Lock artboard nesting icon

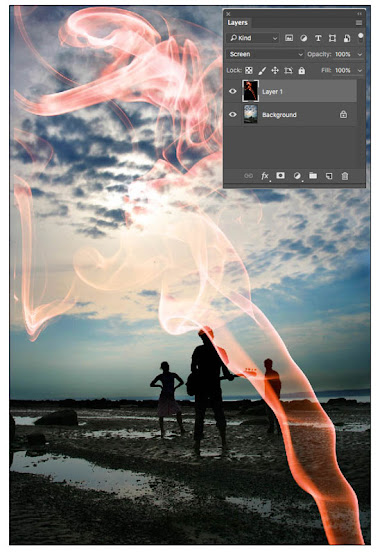(x=288, y=70)
